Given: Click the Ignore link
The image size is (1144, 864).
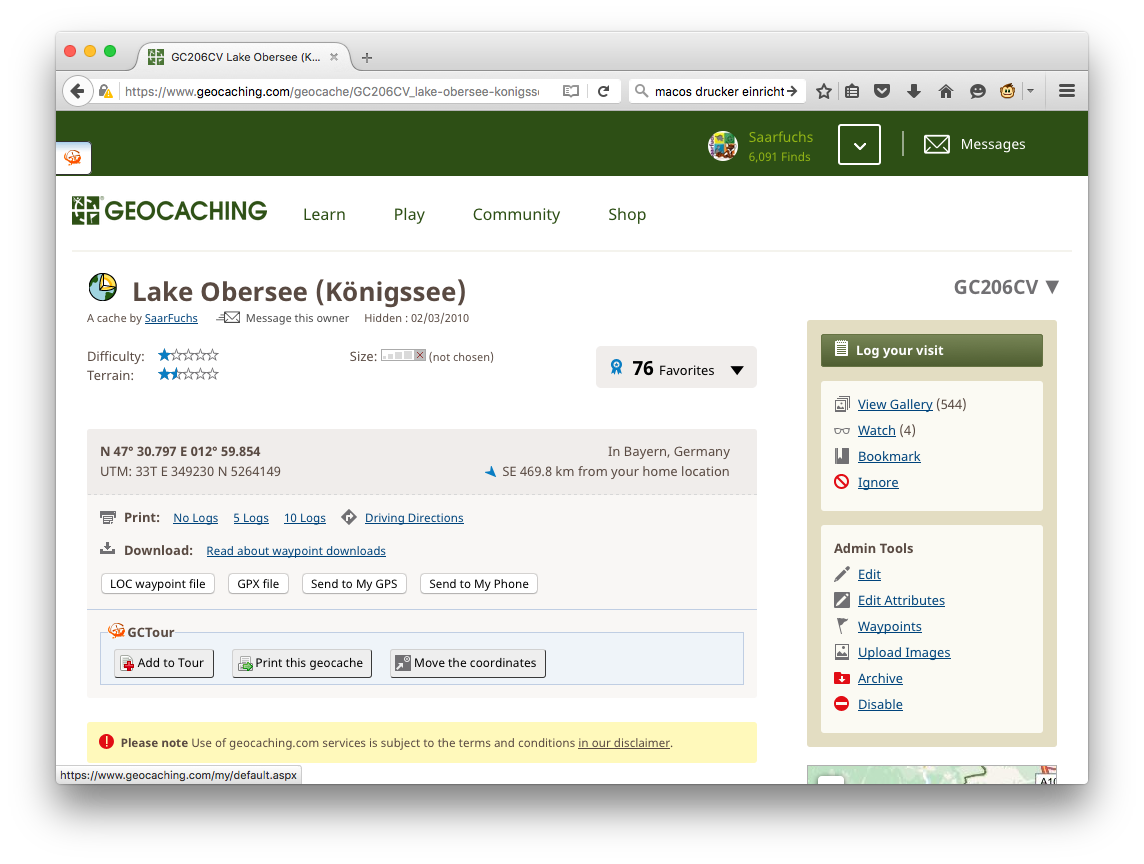Looking at the screenshot, I should pyautogui.click(x=878, y=482).
